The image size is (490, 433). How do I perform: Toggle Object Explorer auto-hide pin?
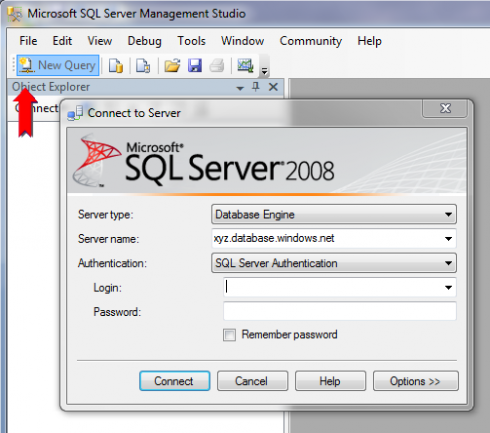256,87
